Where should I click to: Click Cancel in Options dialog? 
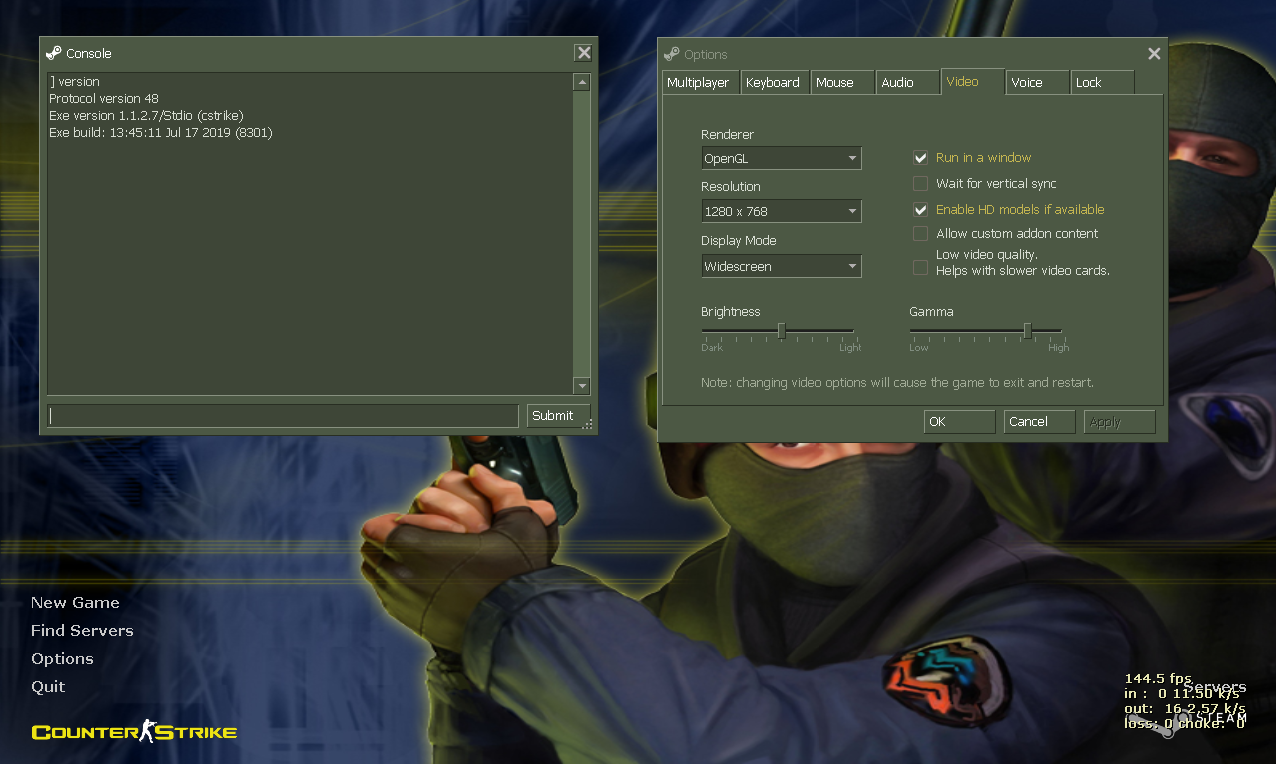(1039, 422)
